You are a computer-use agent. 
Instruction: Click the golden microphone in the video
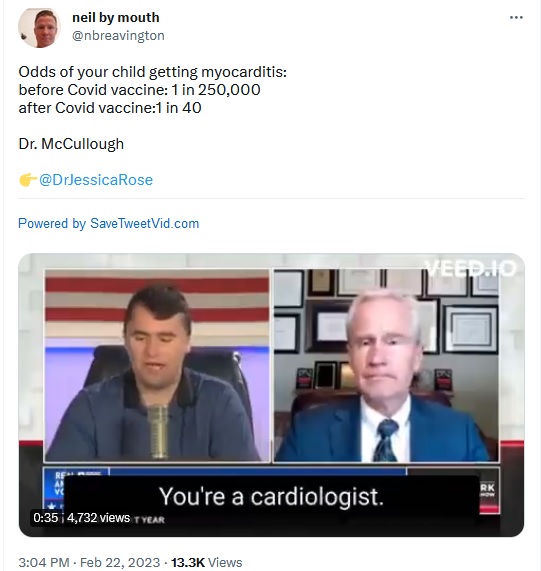tap(159, 431)
